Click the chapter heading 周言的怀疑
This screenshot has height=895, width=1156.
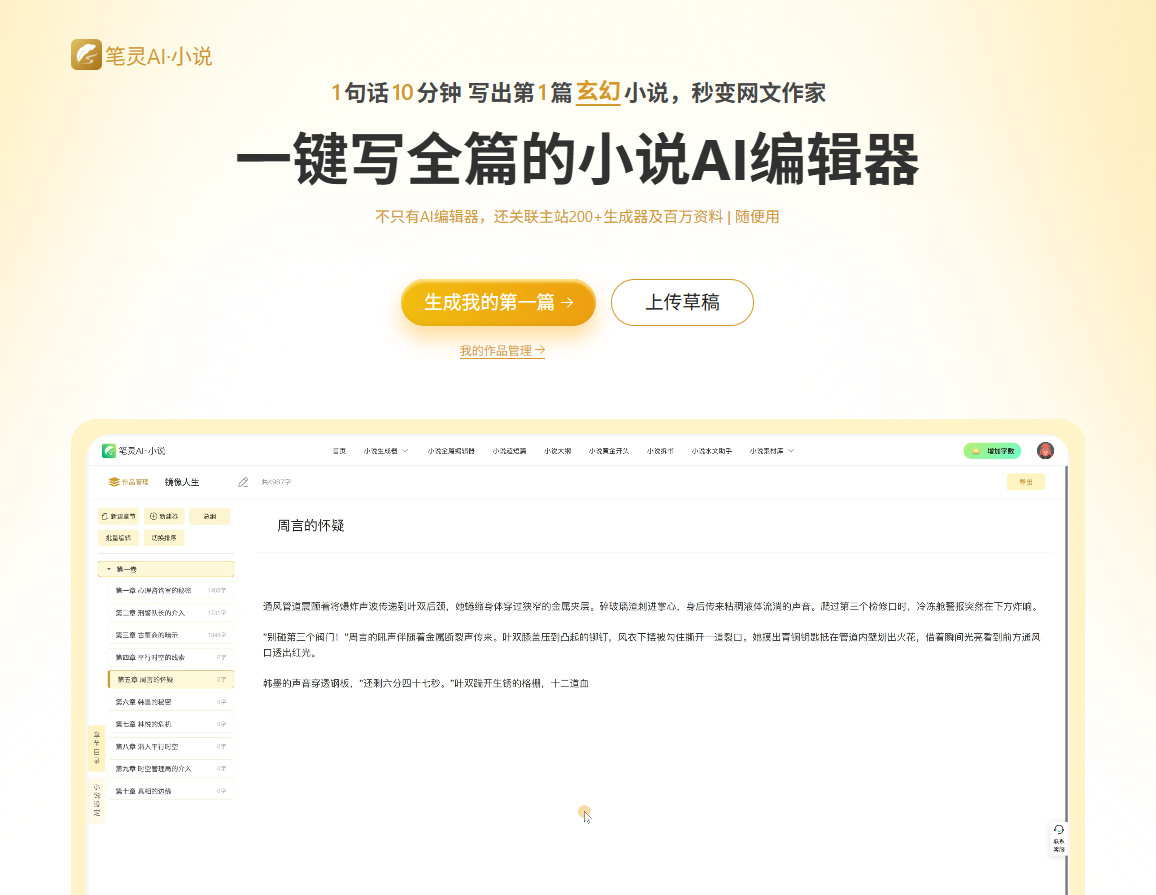click(310, 526)
